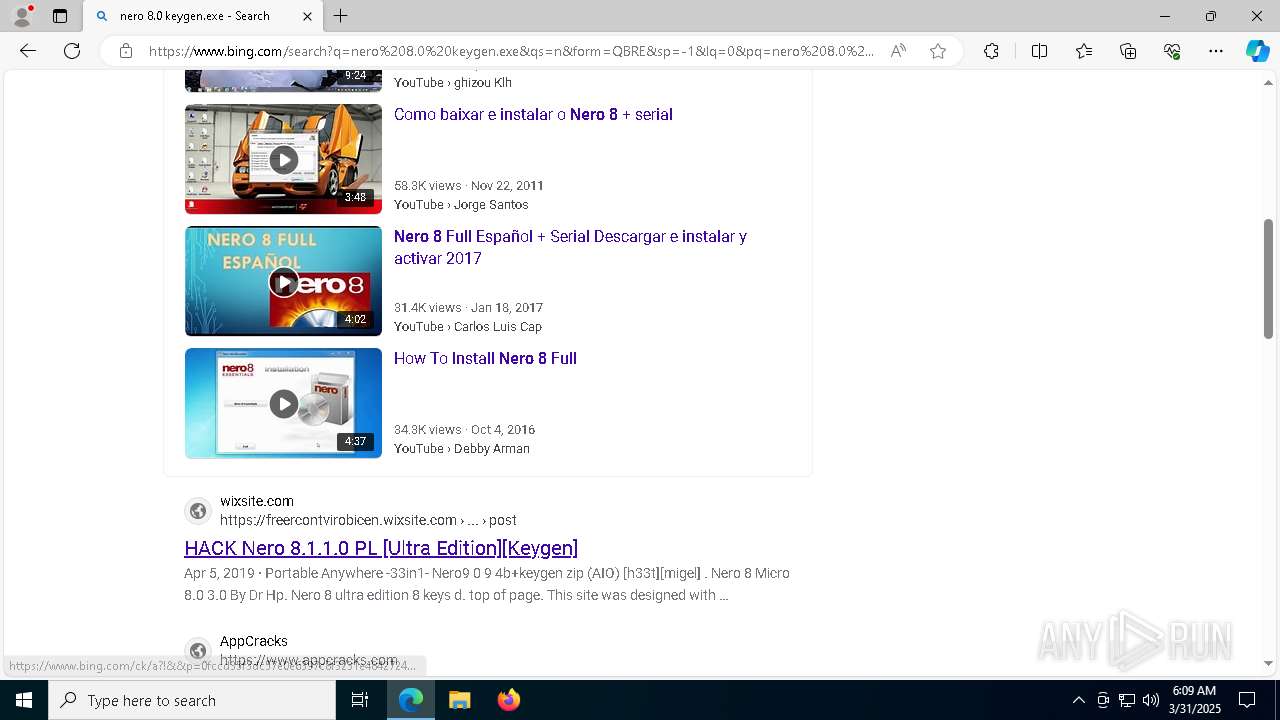
Task: Open 'Como baixar e instalar o Nero 8 + serial' link
Action: point(533,114)
